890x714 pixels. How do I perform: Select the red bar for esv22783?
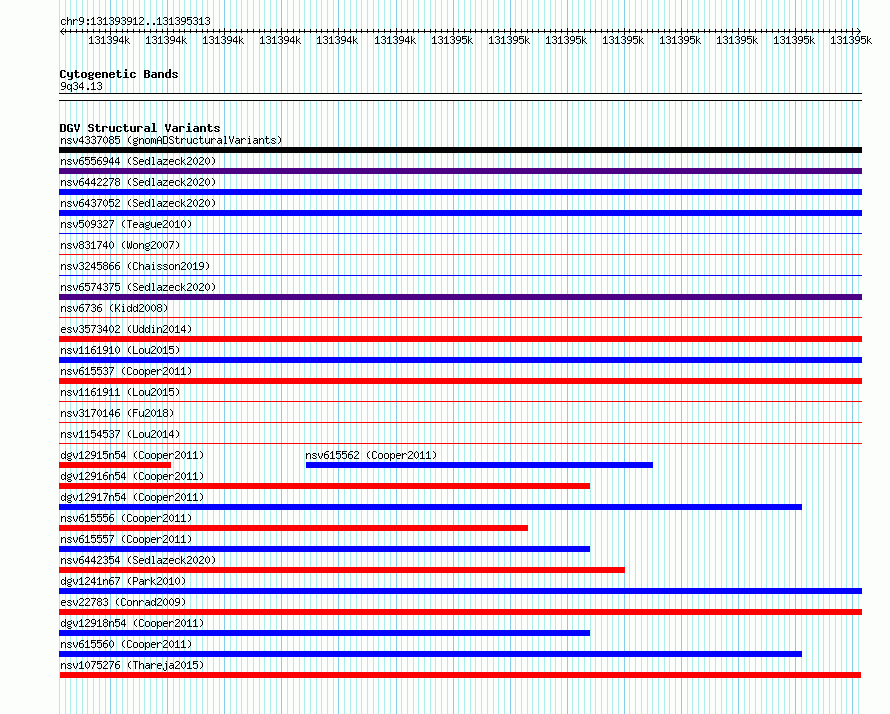[x=460, y=612]
